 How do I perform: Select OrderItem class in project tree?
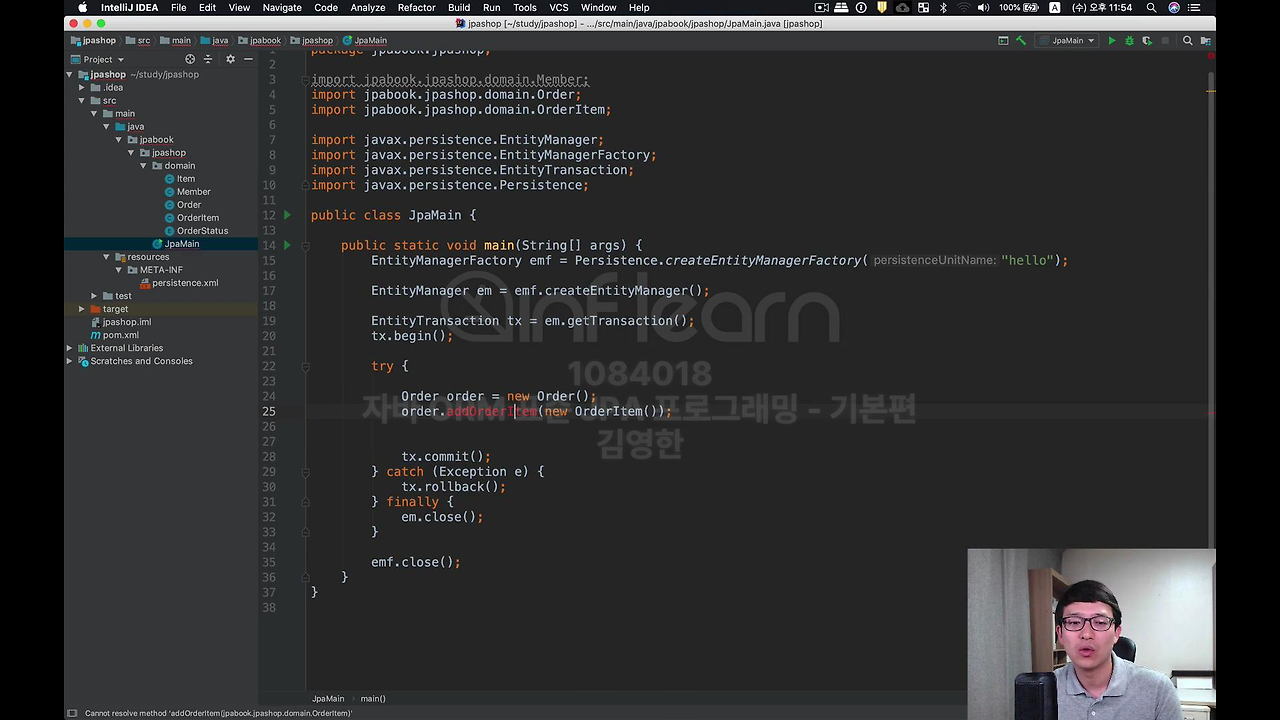[x=198, y=218]
